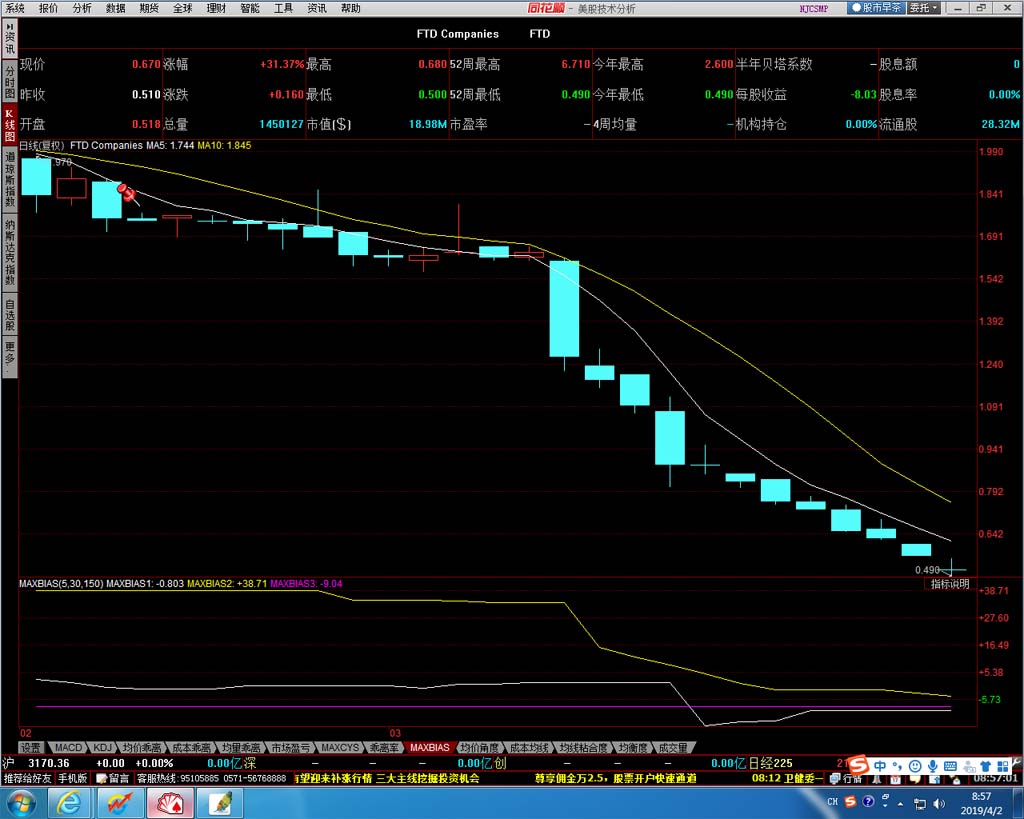This screenshot has width=1024, height=819.
Task: Click the Sogou microphone voice input icon
Action: (933, 765)
